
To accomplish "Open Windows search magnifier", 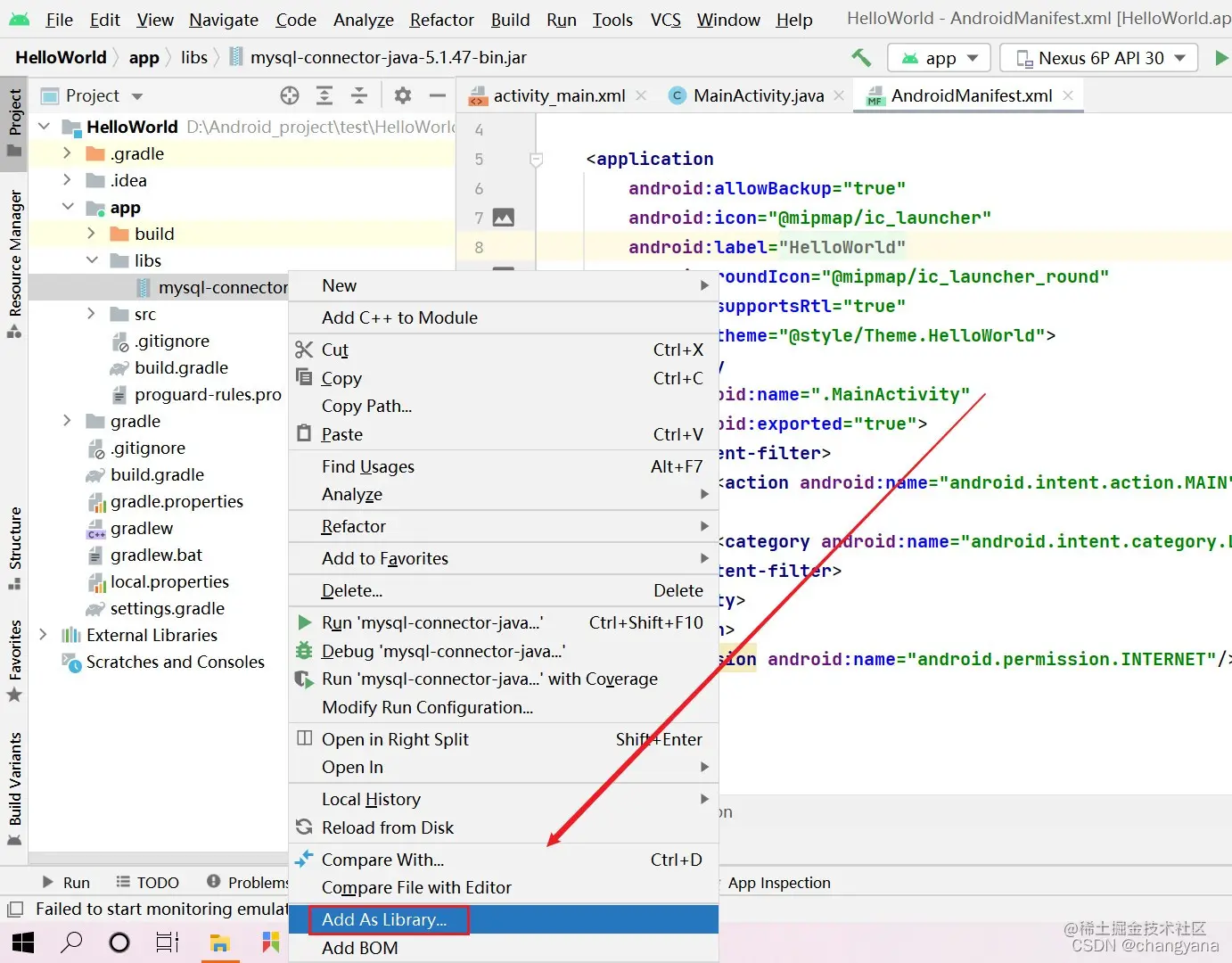I will 71,942.
